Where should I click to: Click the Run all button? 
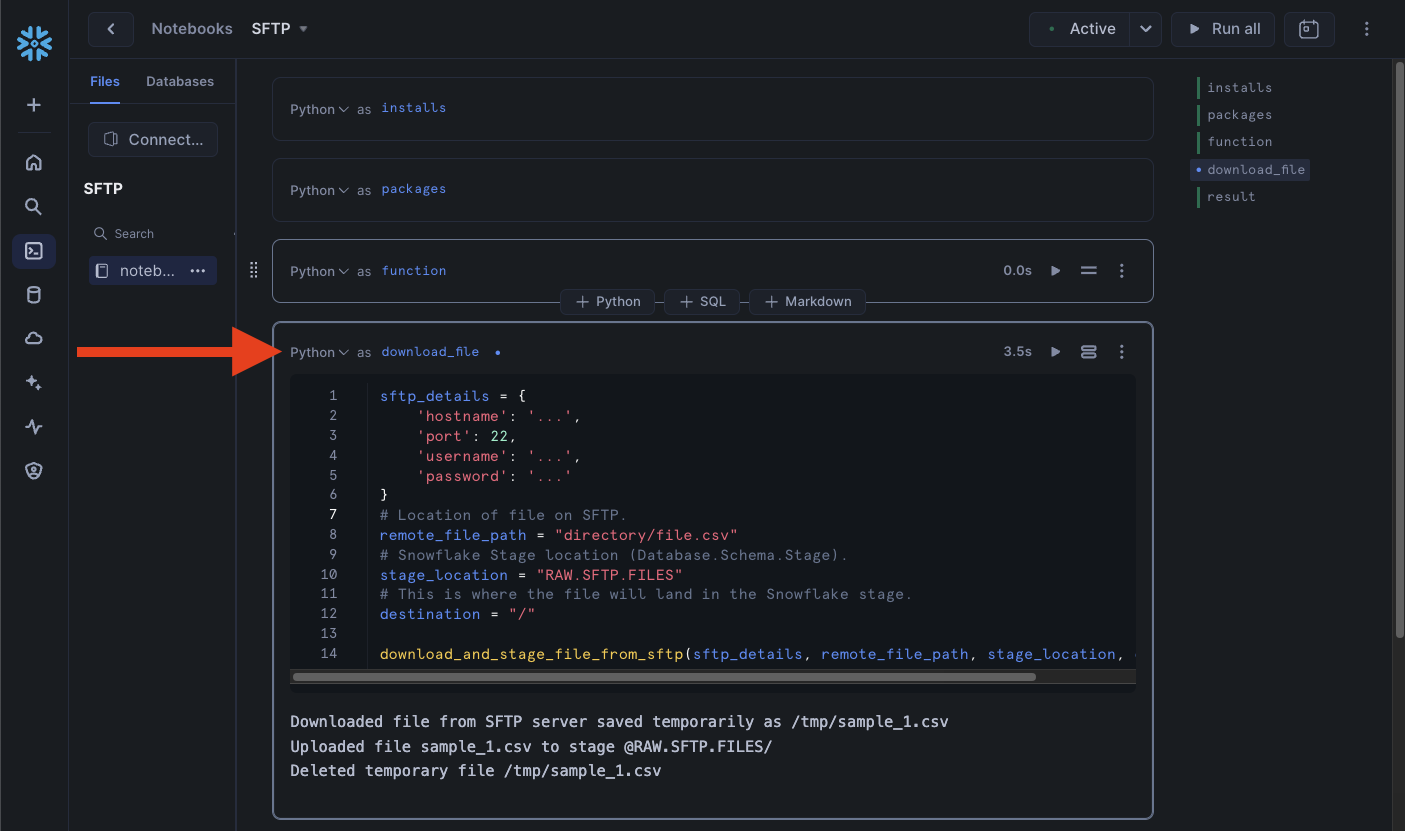[1223, 29]
